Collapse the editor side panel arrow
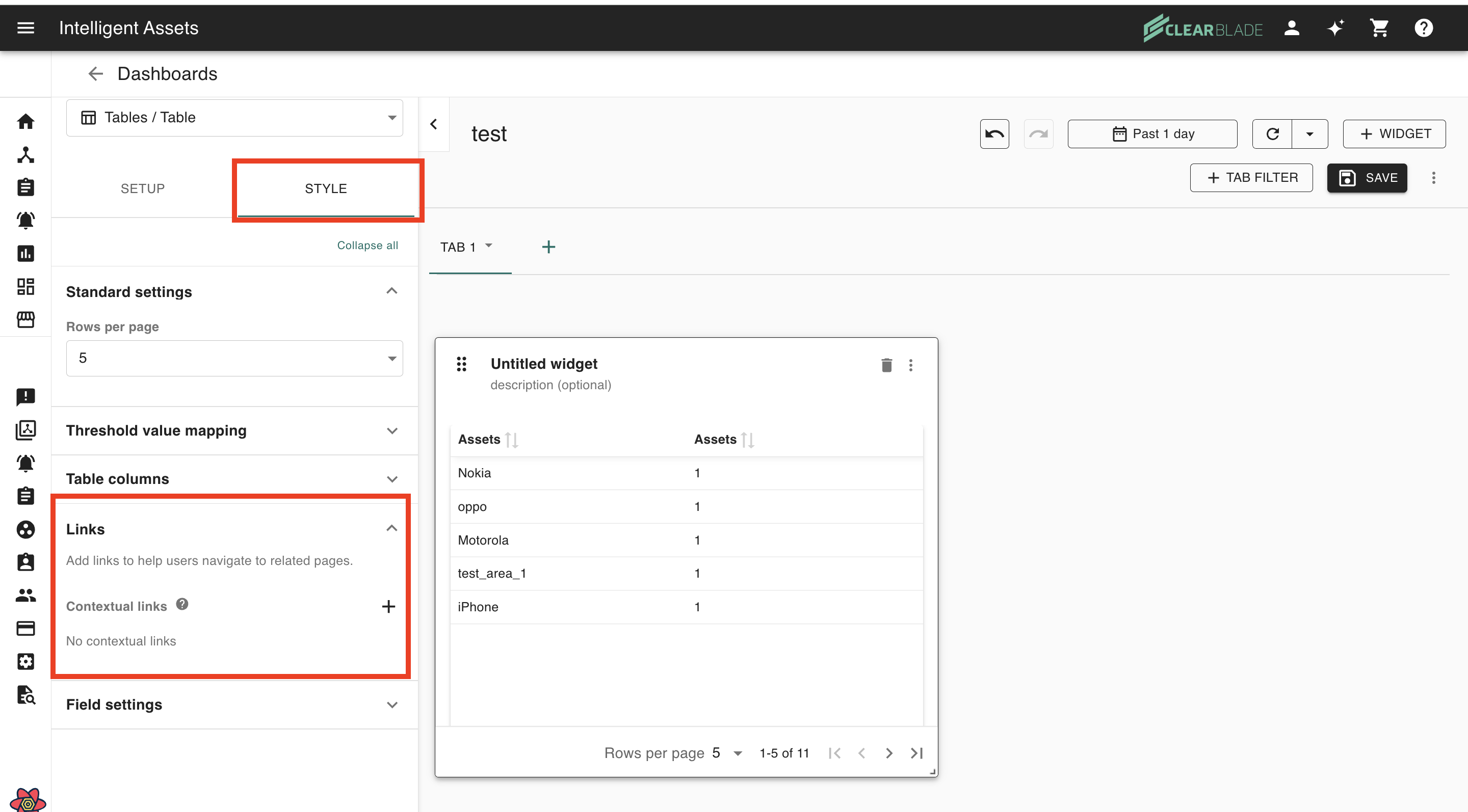The height and width of the screenshot is (812, 1468). tap(434, 124)
